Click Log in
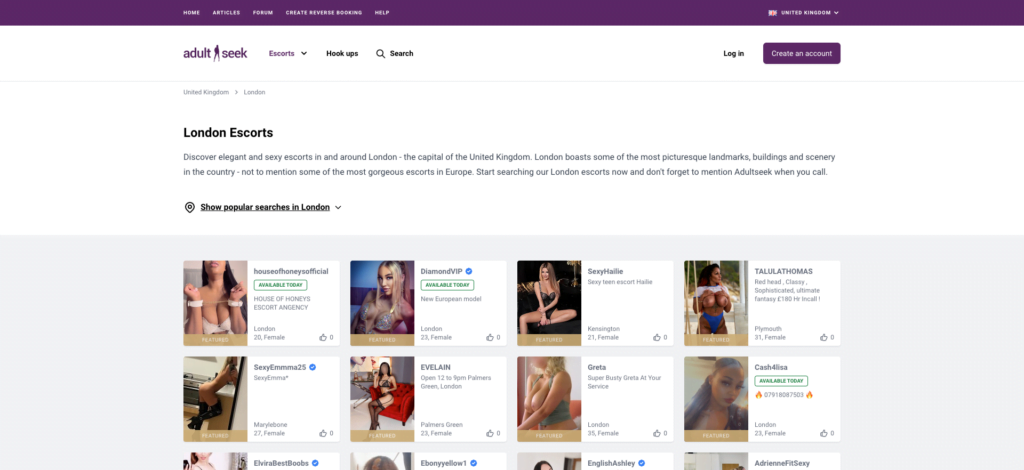This screenshot has height=470, width=1024. click(x=733, y=54)
